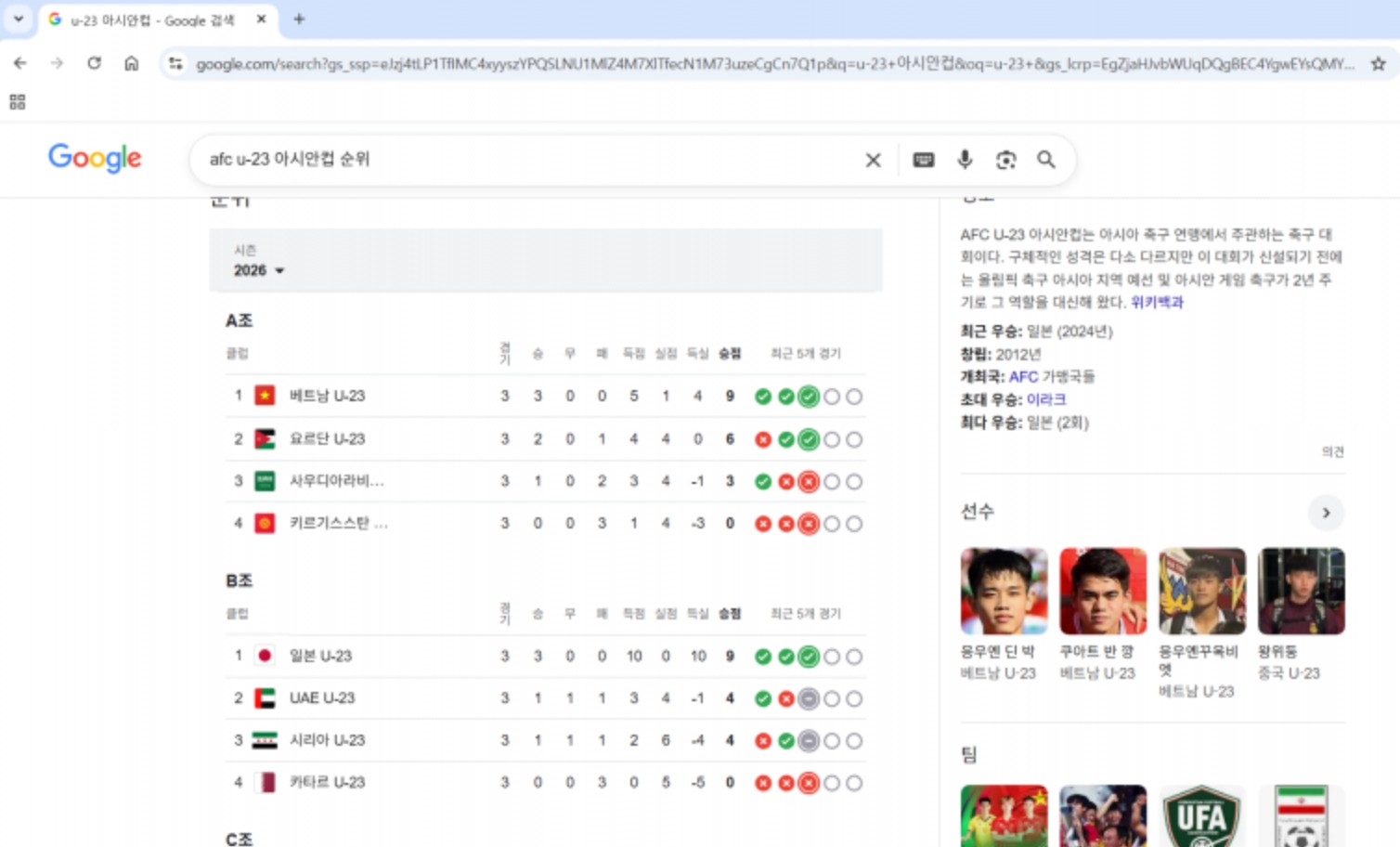Click 요르단 U-23's first recent match loss icon
The image size is (1400, 847).
(763, 439)
